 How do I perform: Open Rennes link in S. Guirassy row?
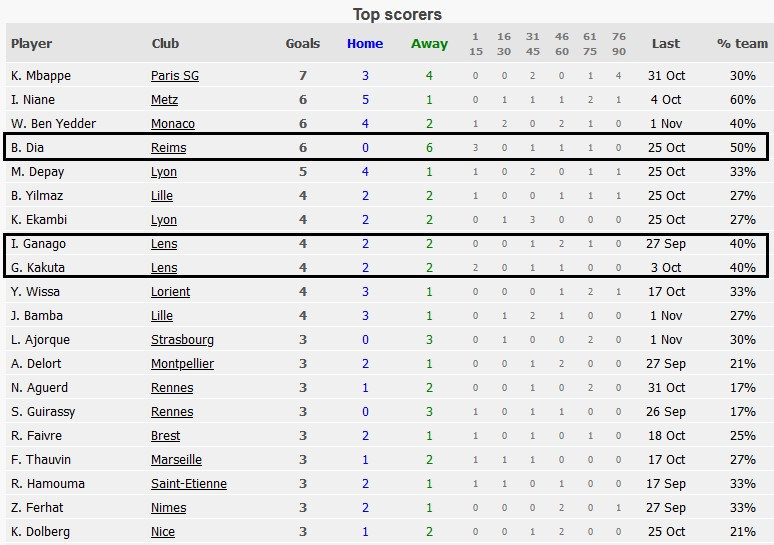pyautogui.click(x=172, y=412)
